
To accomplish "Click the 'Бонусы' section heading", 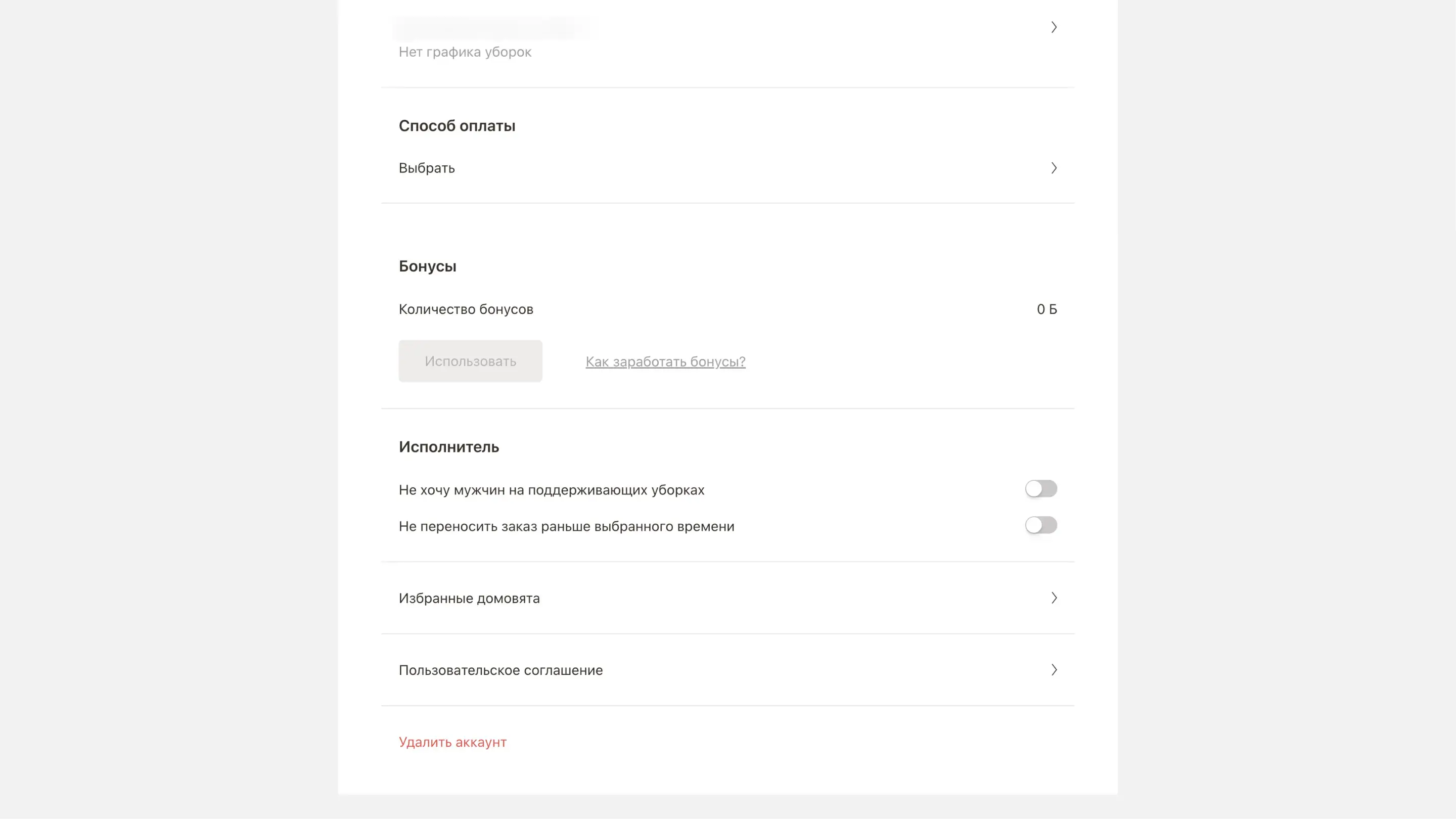I will pyautogui.click(x=427, y=266).
